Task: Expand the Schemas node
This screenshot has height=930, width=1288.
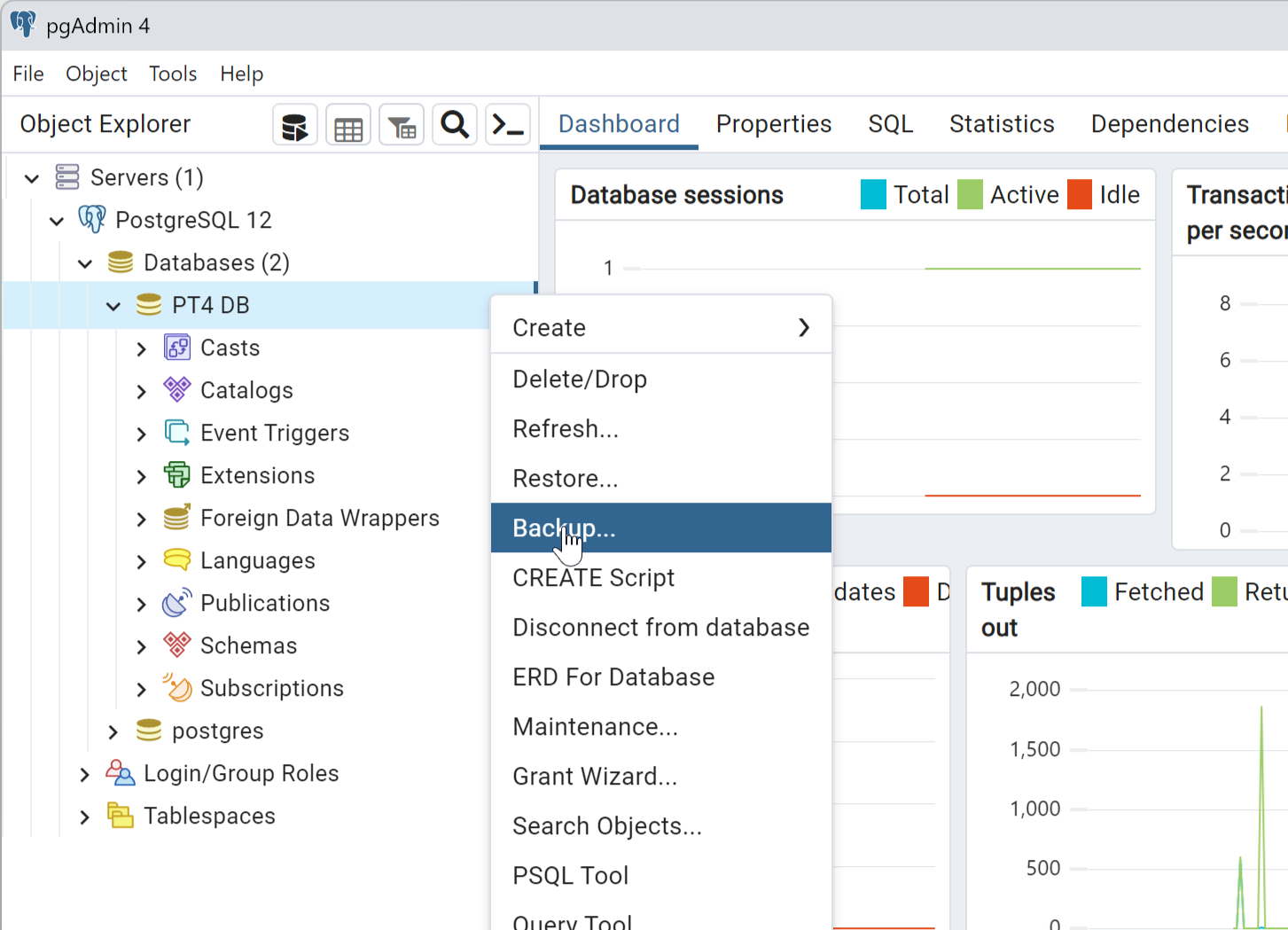Action: [x=142, y=646]
